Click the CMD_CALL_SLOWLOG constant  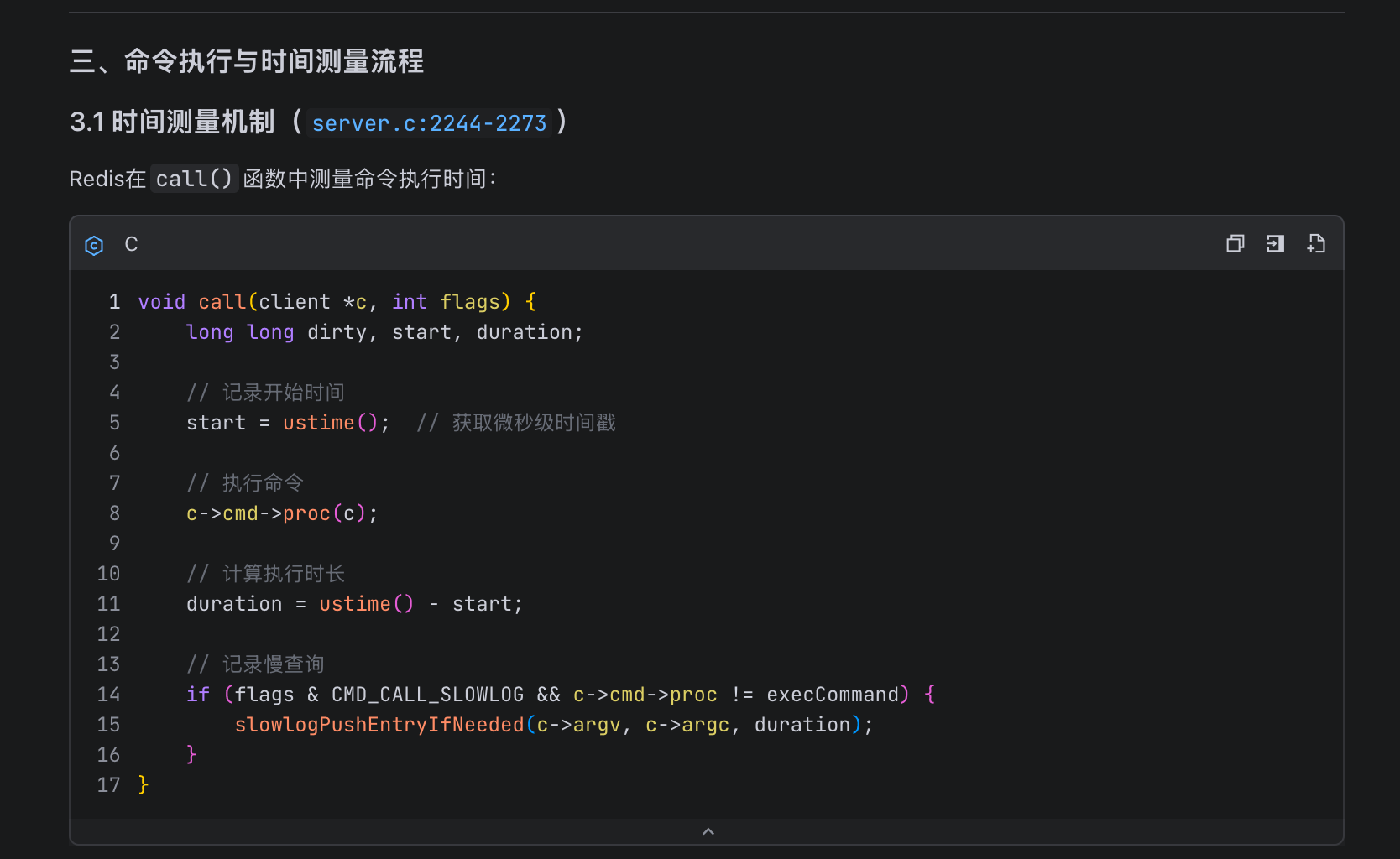click(427, 695)
